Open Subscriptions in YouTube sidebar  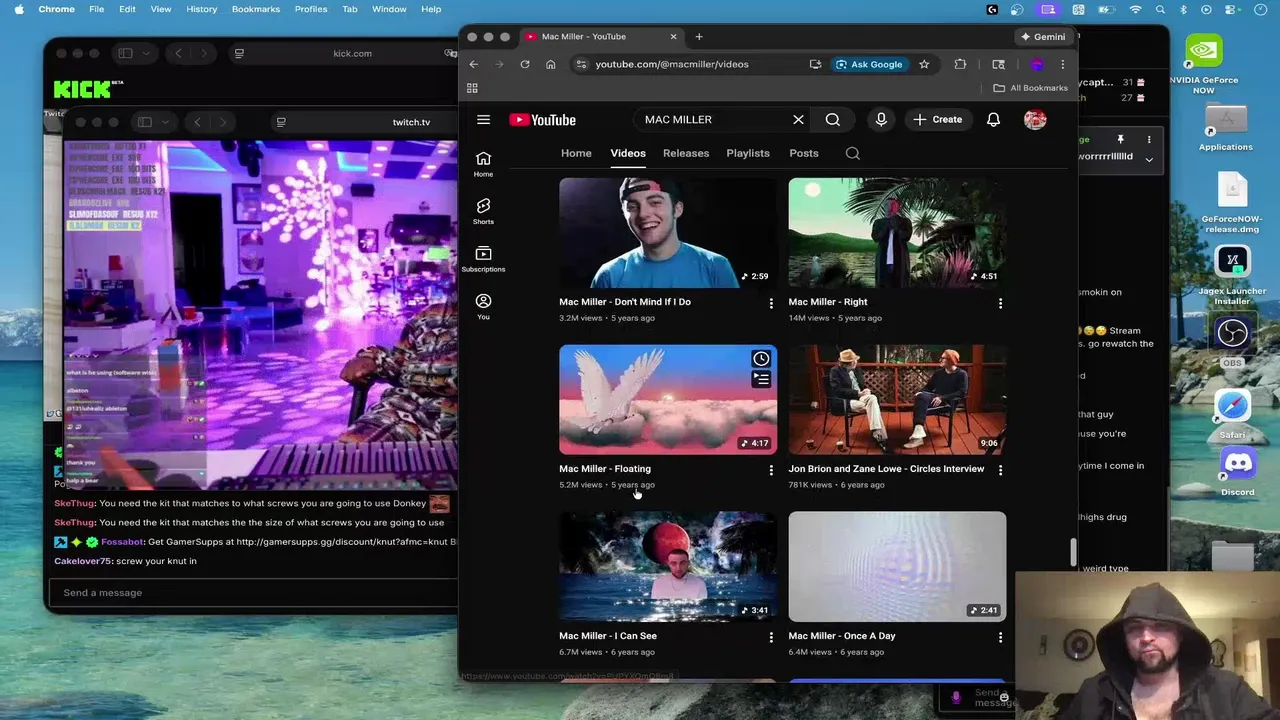483,259
